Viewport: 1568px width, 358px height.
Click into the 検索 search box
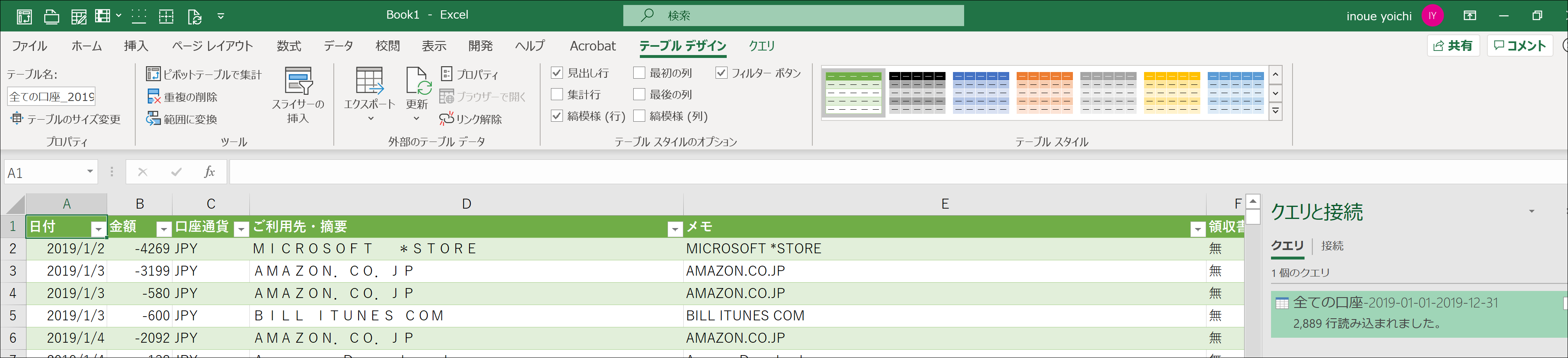[793, 15]
